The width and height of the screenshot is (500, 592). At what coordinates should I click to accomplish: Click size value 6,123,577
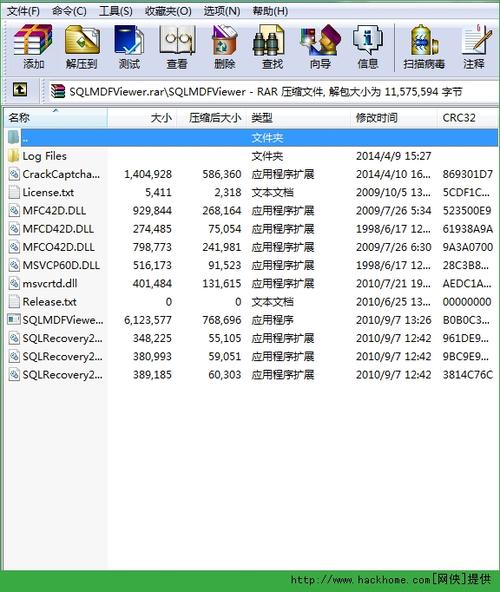point(148,320)
